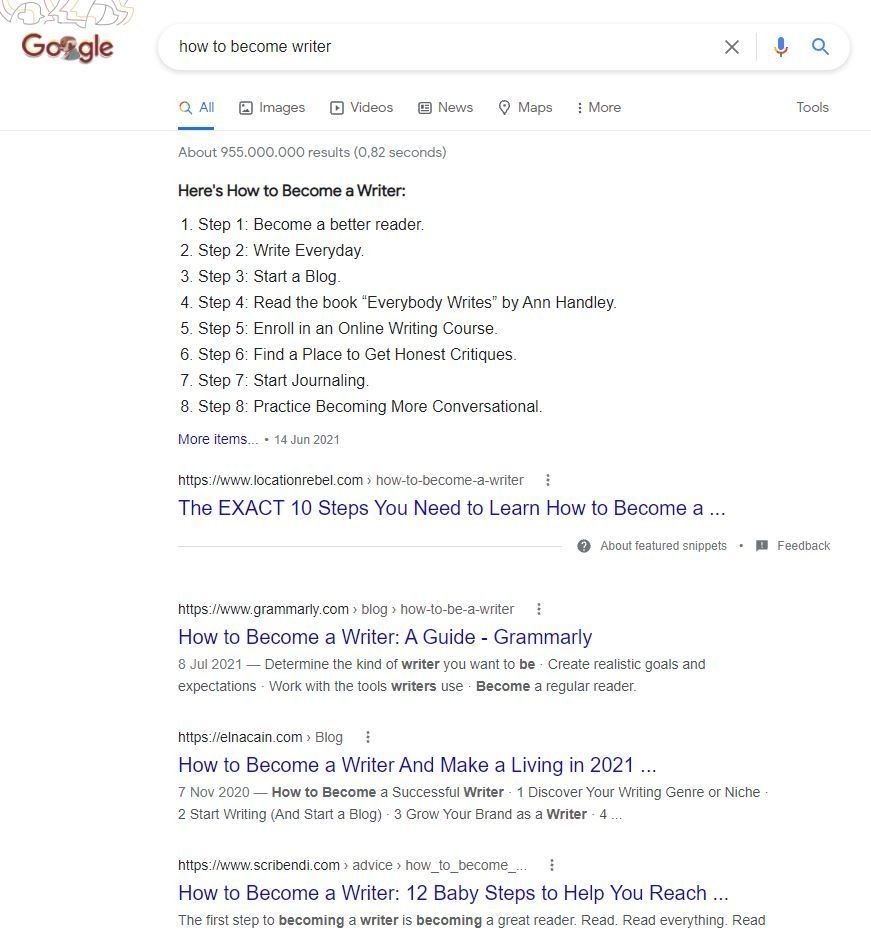Open the Images tab

272,108
